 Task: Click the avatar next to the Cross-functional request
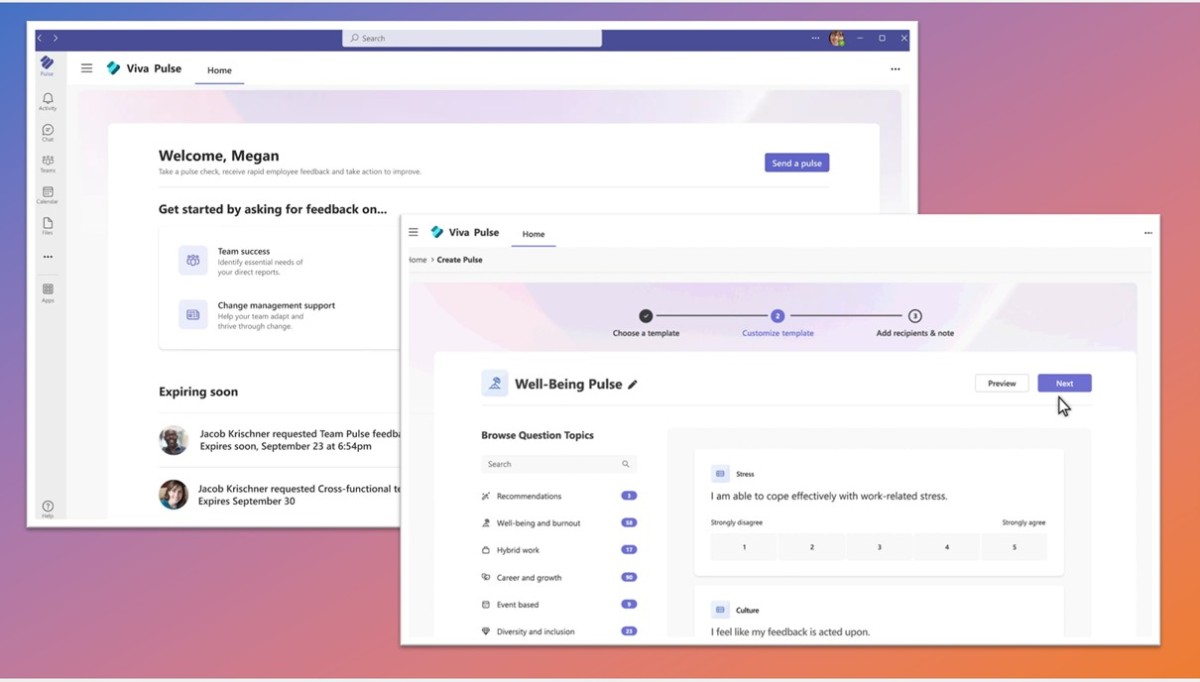click(x=173, y=494)
